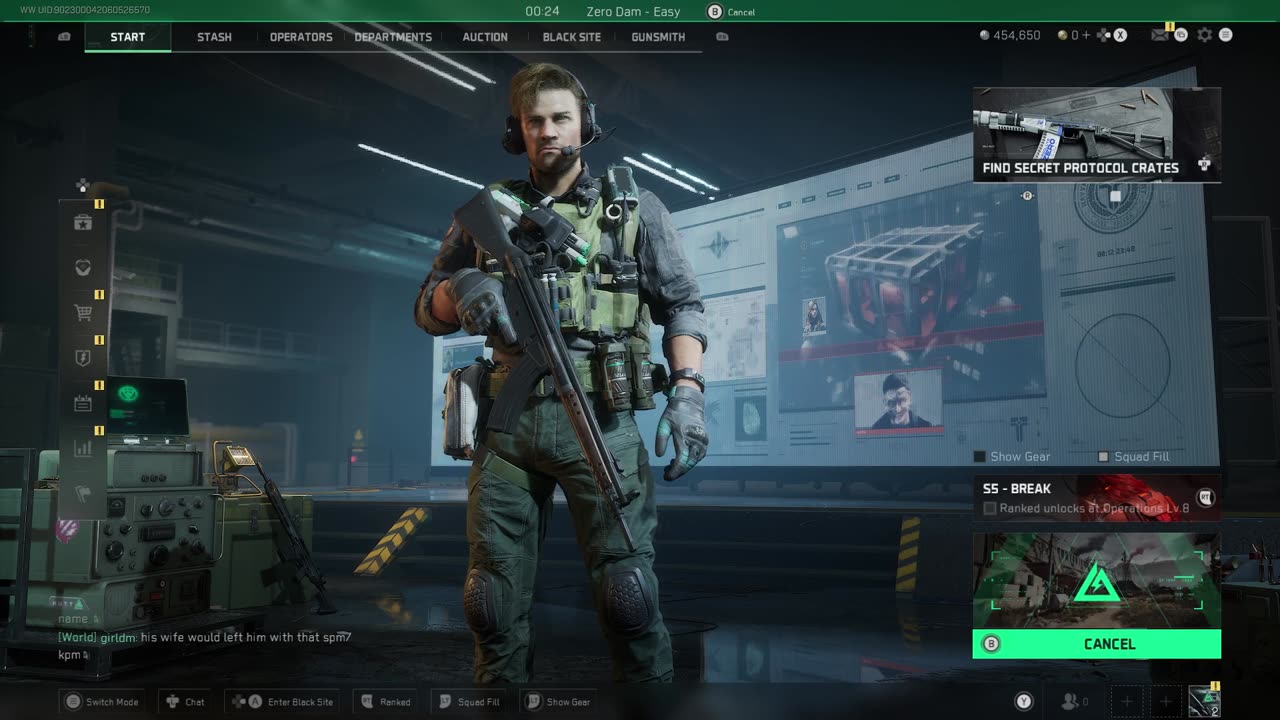Switch to the STASH tab
This screenshot has width=1280, height=720.
click(214, 37)
